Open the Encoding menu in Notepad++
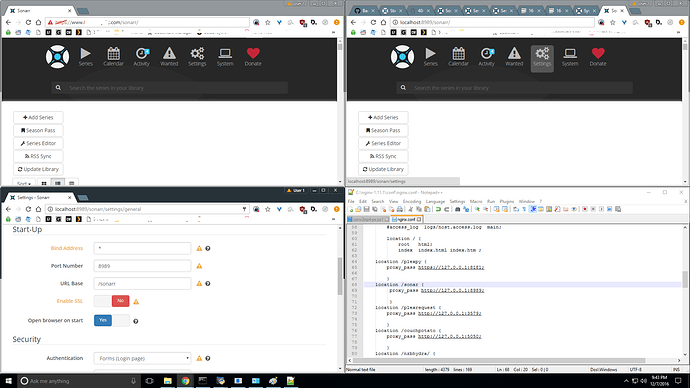This screenshot has width=690, height=388. [x=411, y=201]
